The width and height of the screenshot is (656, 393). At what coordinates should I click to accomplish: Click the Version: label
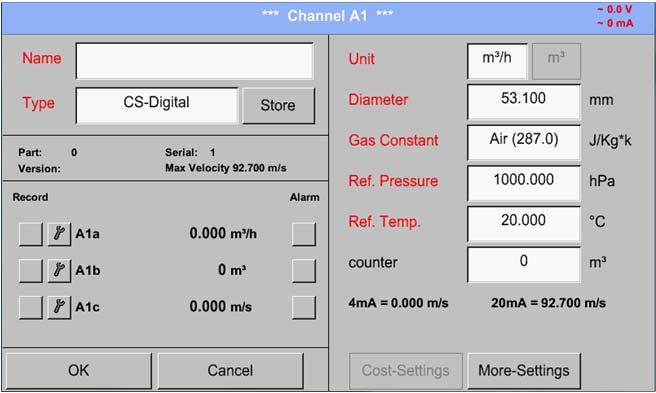point(39,169)
